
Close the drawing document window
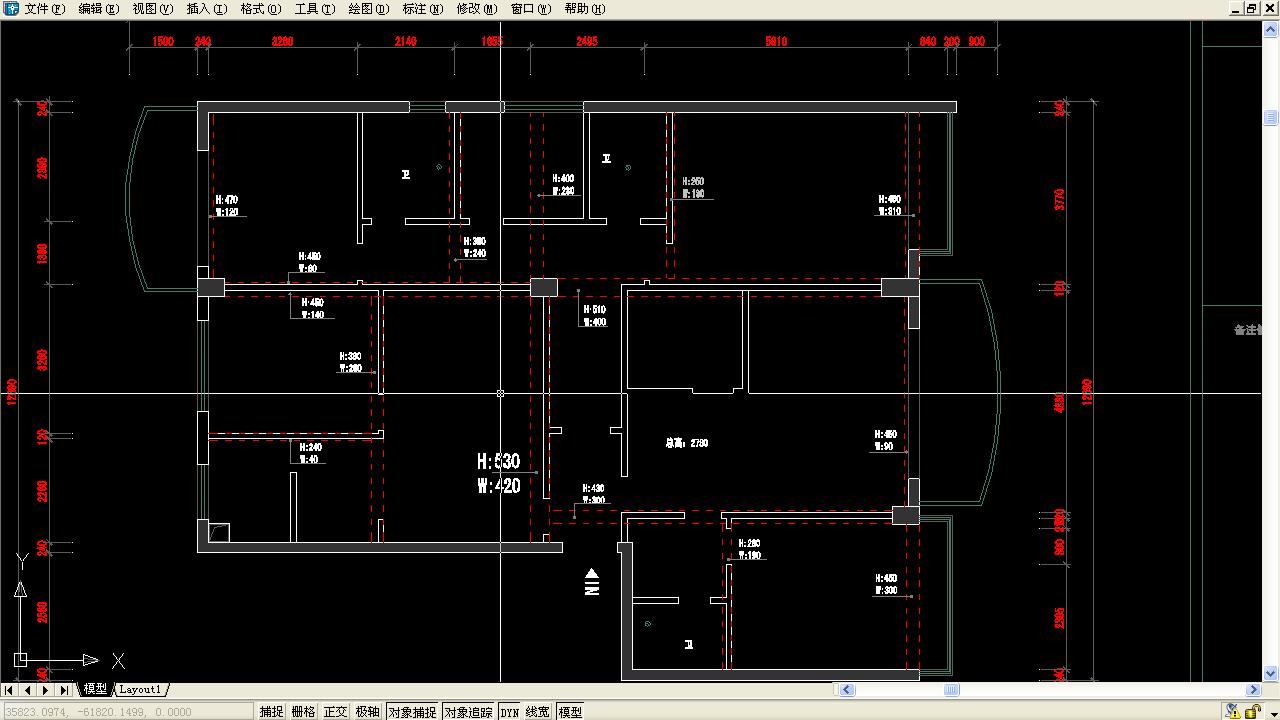(x=1268, y=9)
